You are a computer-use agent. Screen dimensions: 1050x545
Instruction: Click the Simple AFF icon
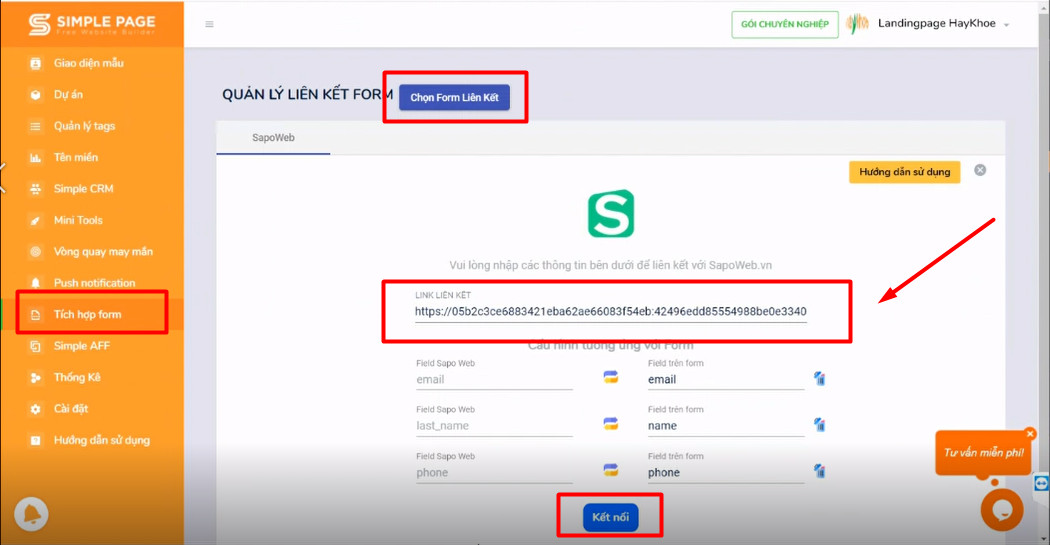[x=35, y=346]
